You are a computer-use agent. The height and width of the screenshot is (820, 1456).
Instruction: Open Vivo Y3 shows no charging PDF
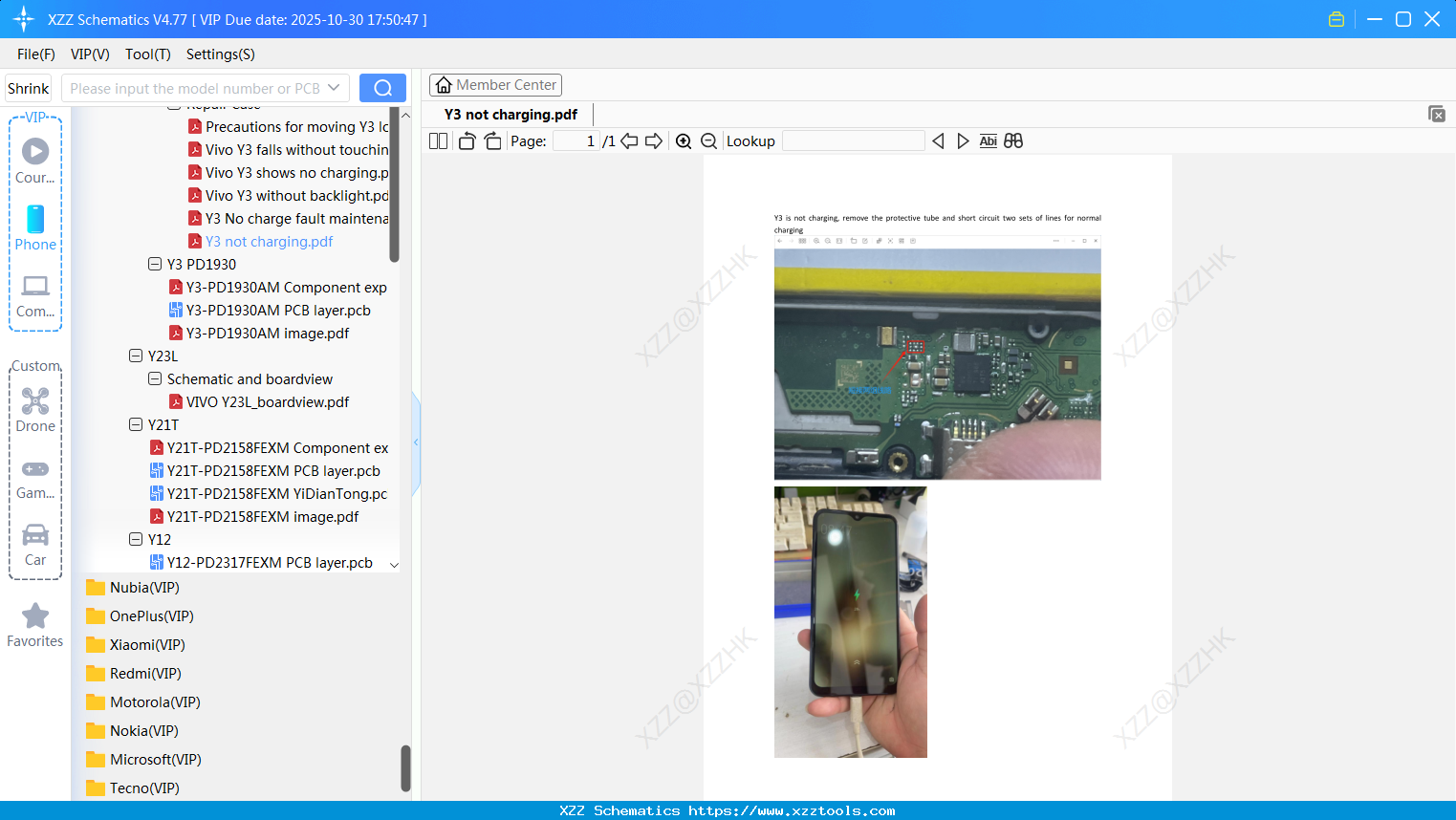point(289,172)
